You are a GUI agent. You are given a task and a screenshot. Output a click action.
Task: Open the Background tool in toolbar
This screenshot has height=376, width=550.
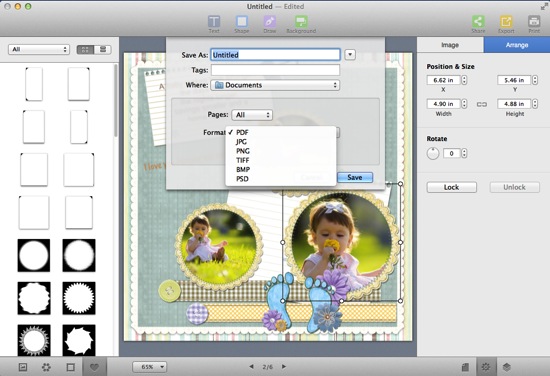click(301, 24)
